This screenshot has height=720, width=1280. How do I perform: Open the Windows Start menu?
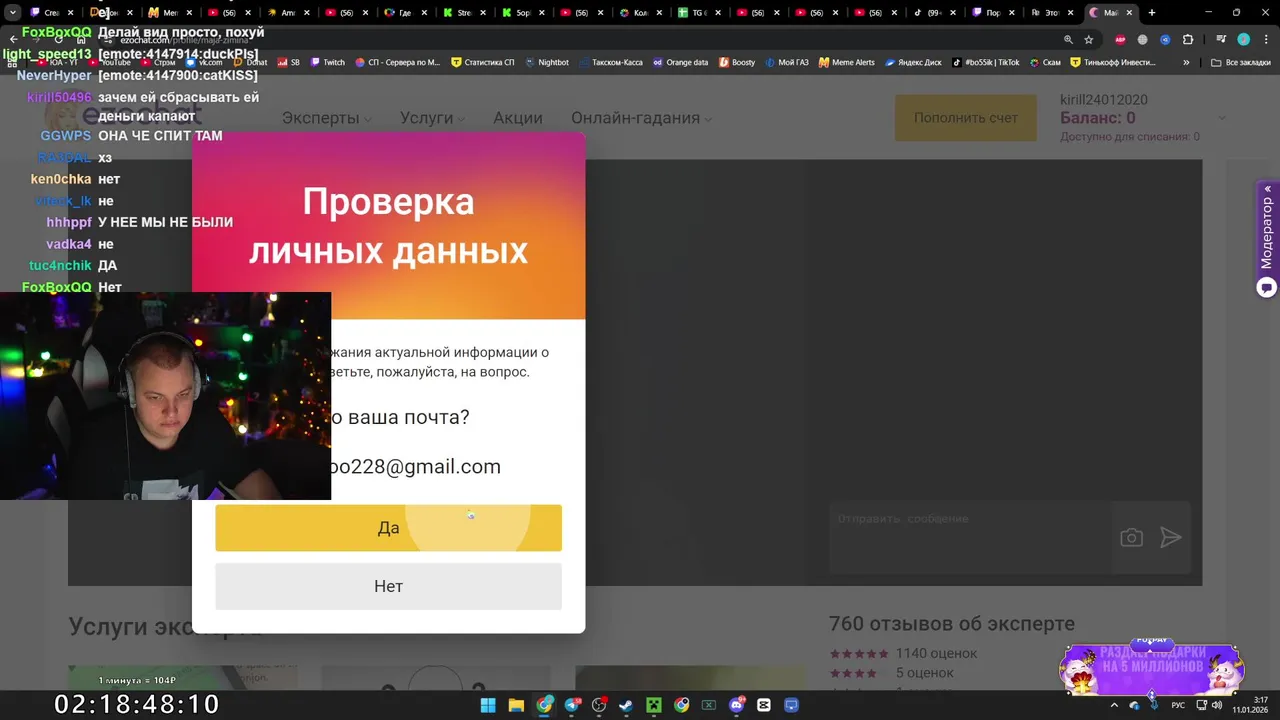pos(488,705)
